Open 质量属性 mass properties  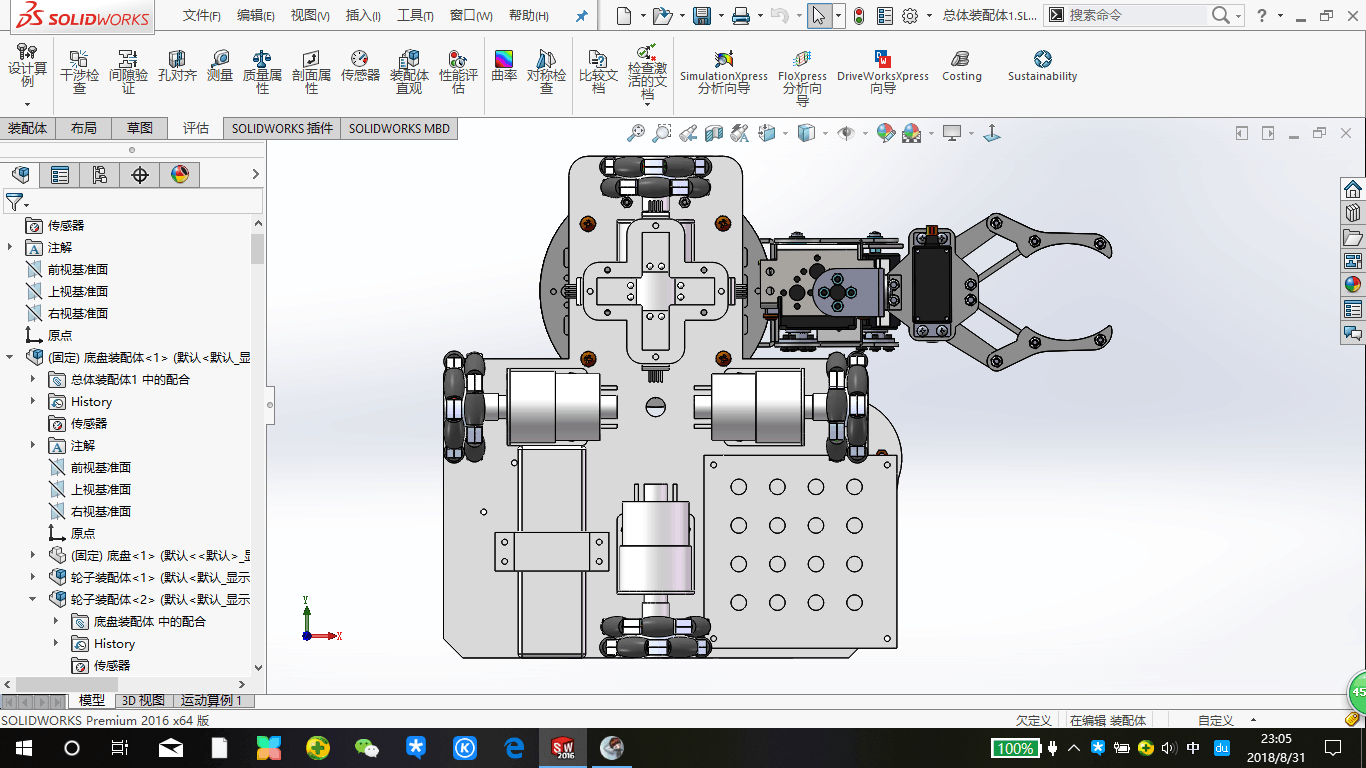point(262,72)
